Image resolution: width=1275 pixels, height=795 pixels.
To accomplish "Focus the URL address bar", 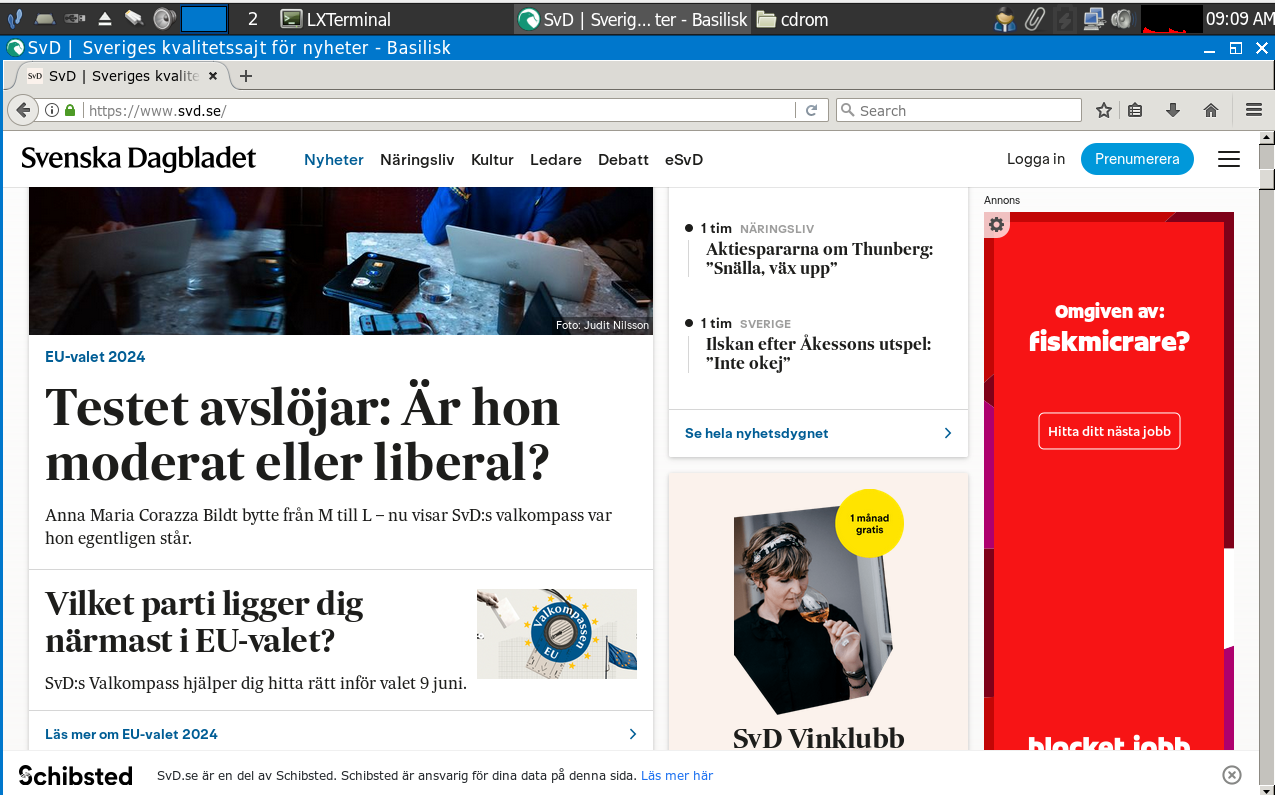I will (440, 111).
